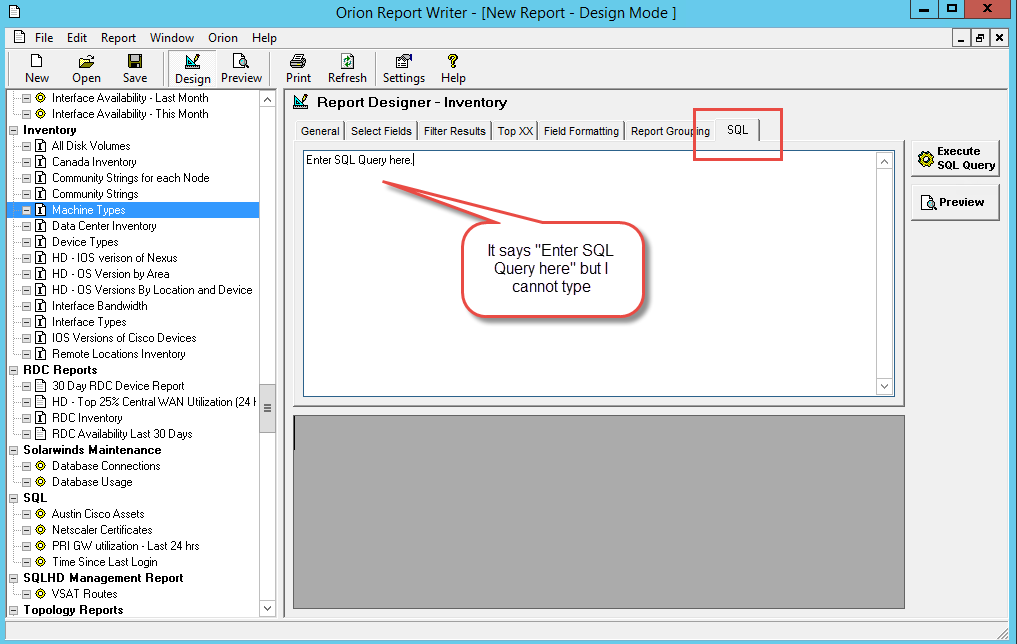Click gear icon beside Interface Availability - Last Month
Viewport: 1017px width, 644px height.
point(40,98)
